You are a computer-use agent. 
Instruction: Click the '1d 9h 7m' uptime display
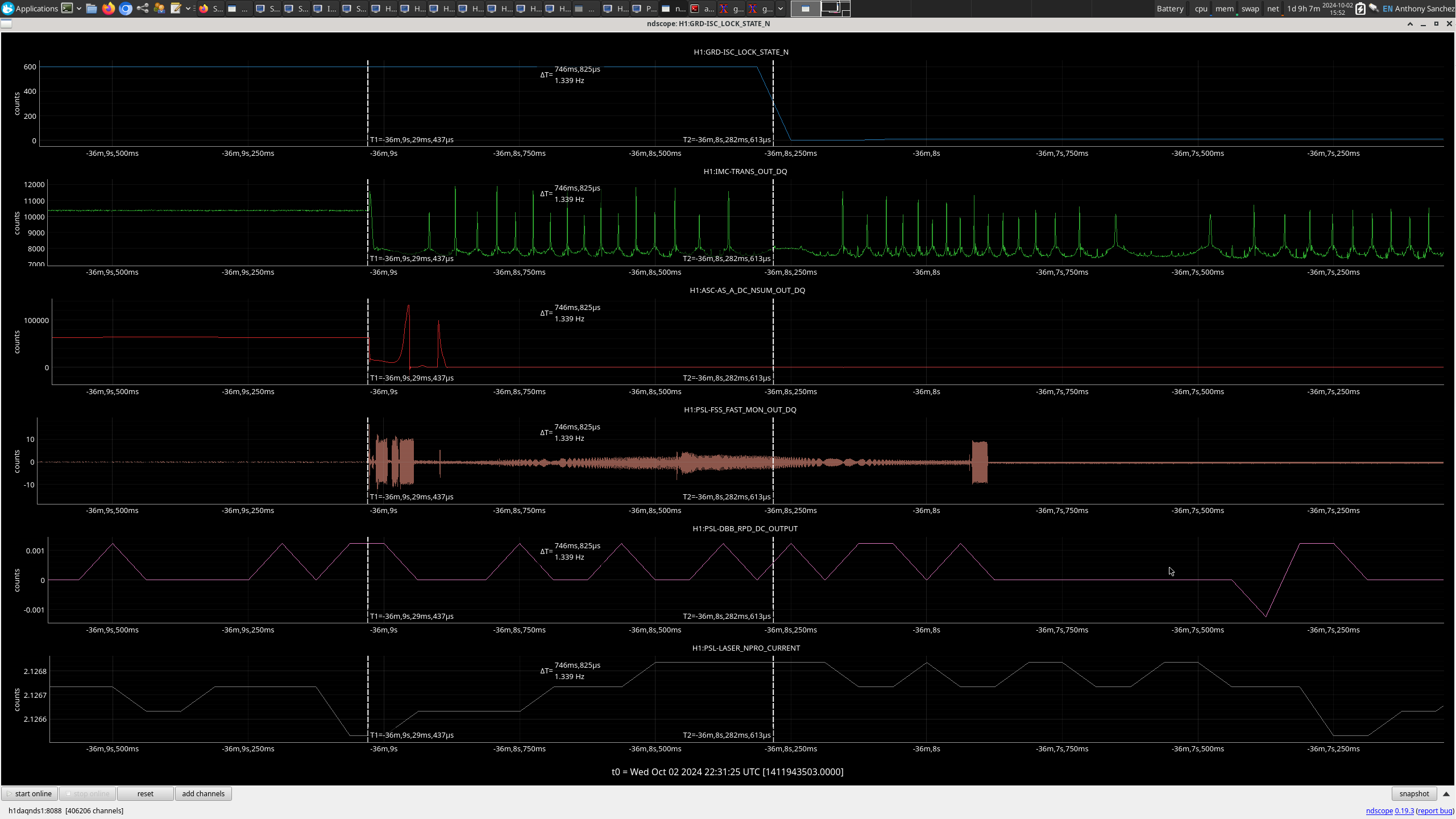tap(1304, 9)
